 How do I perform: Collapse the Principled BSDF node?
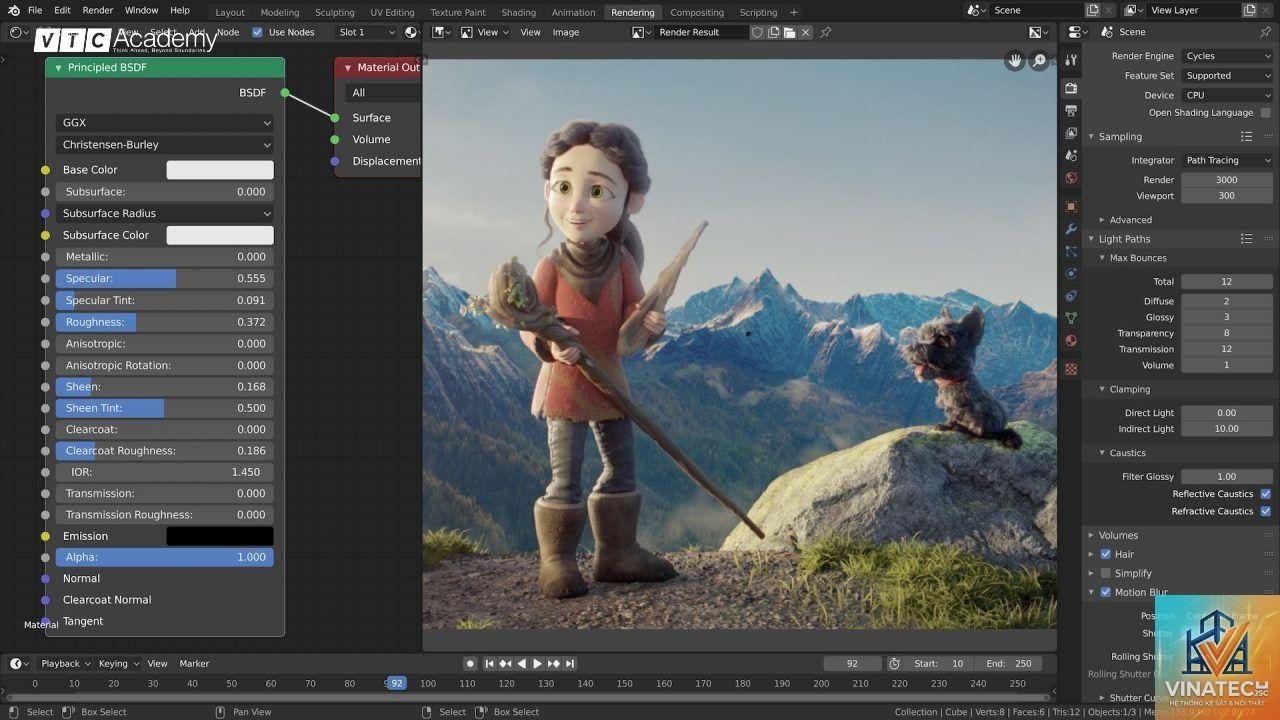58,68
